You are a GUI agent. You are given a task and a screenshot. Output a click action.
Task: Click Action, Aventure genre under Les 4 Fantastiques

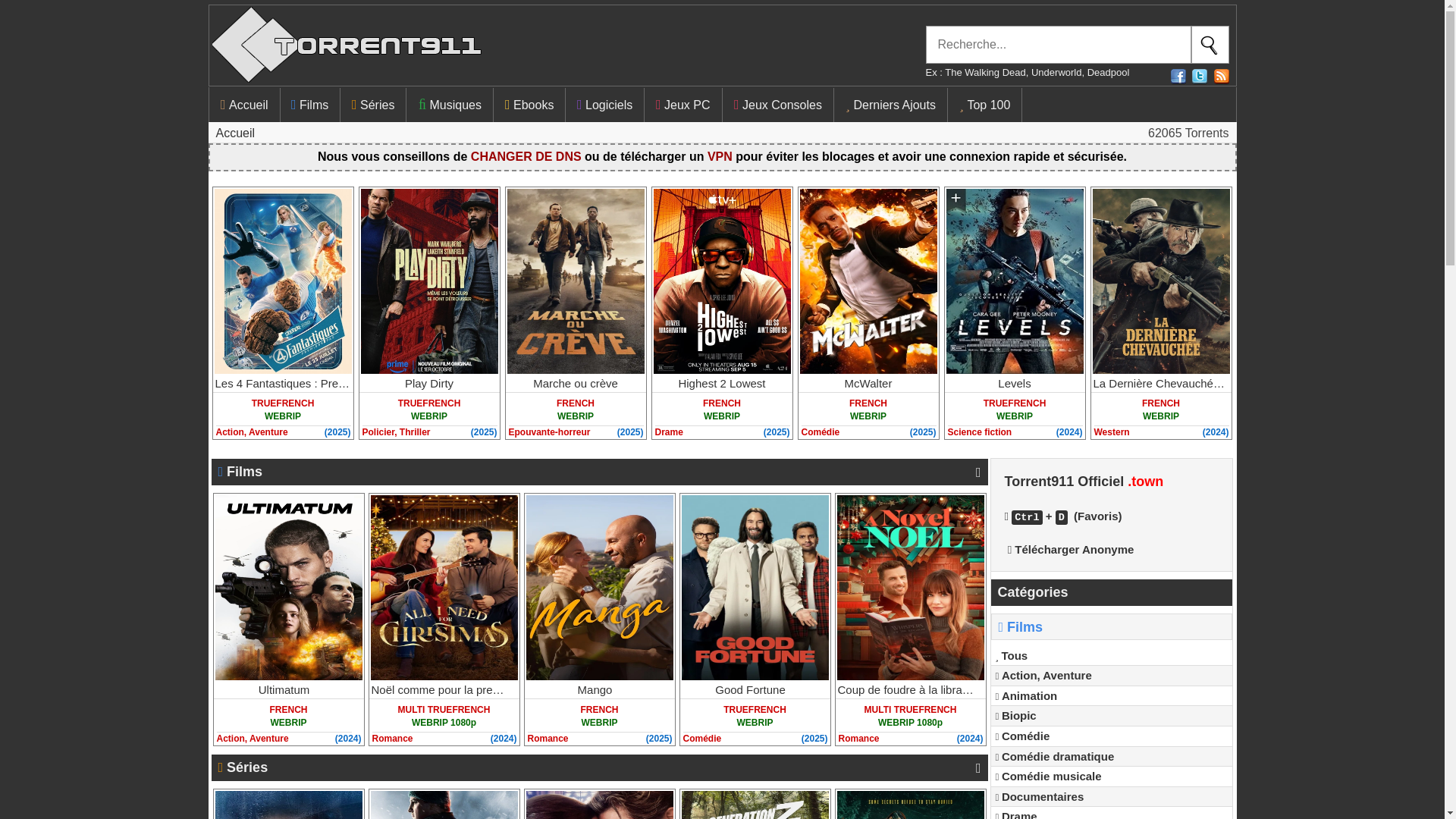click(252, 432)
